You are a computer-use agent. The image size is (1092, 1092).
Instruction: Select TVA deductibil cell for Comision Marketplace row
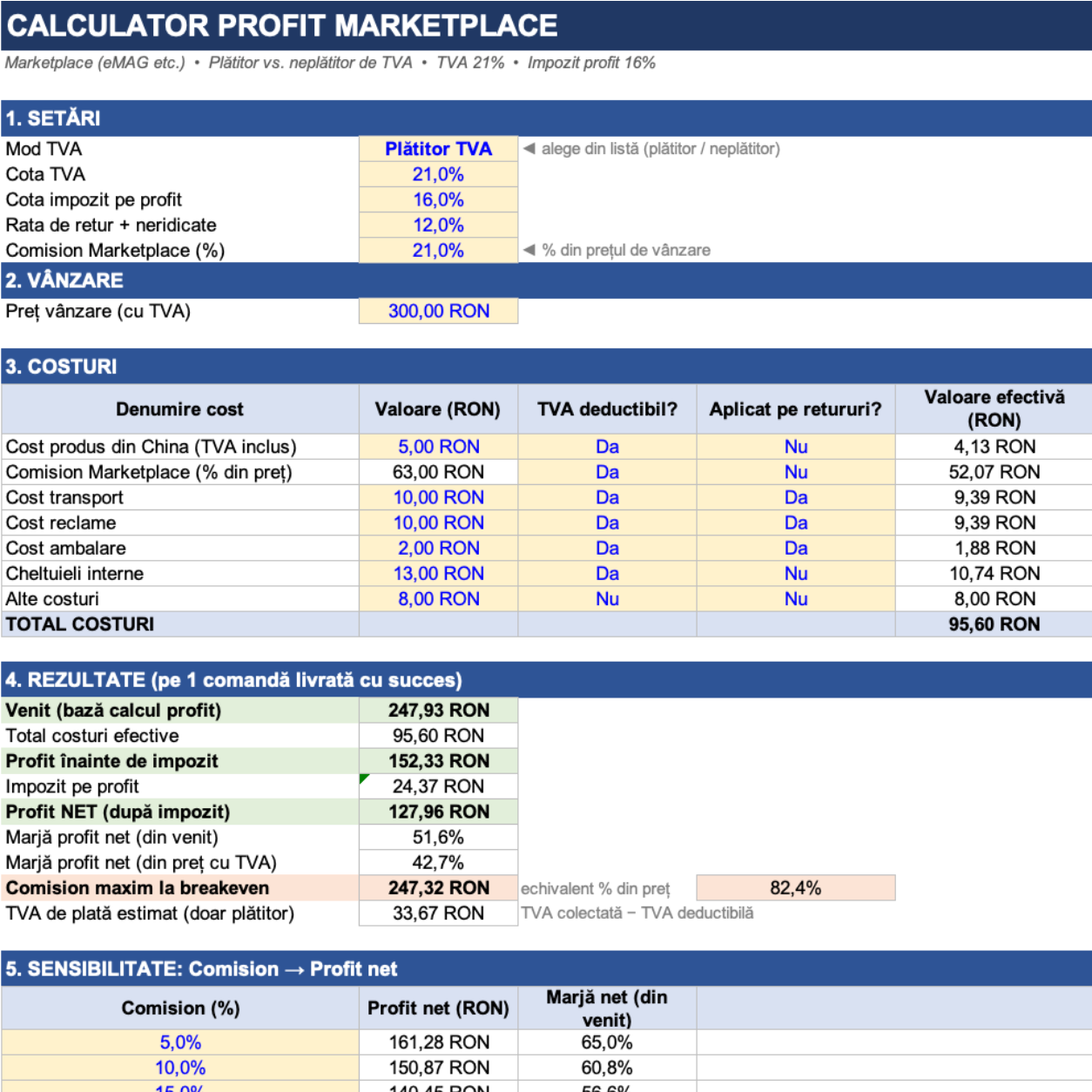[607, 472]
